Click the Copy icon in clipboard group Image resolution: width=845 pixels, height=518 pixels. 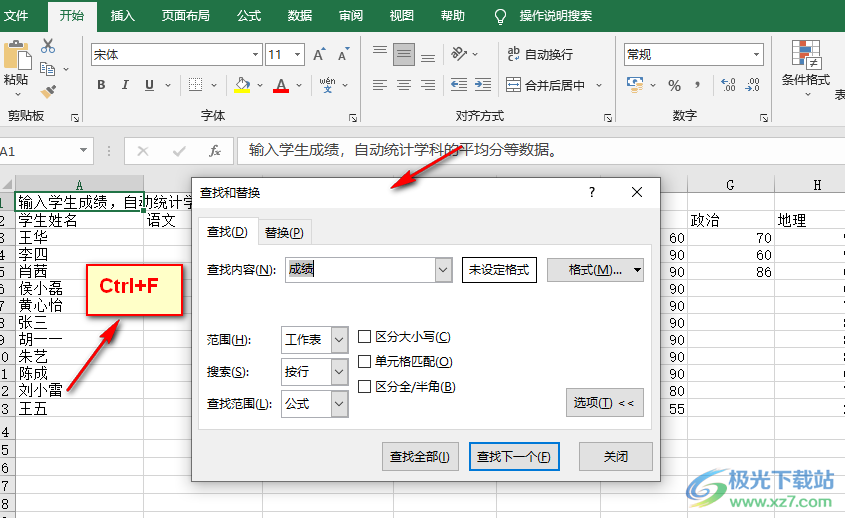pos(47,69)
